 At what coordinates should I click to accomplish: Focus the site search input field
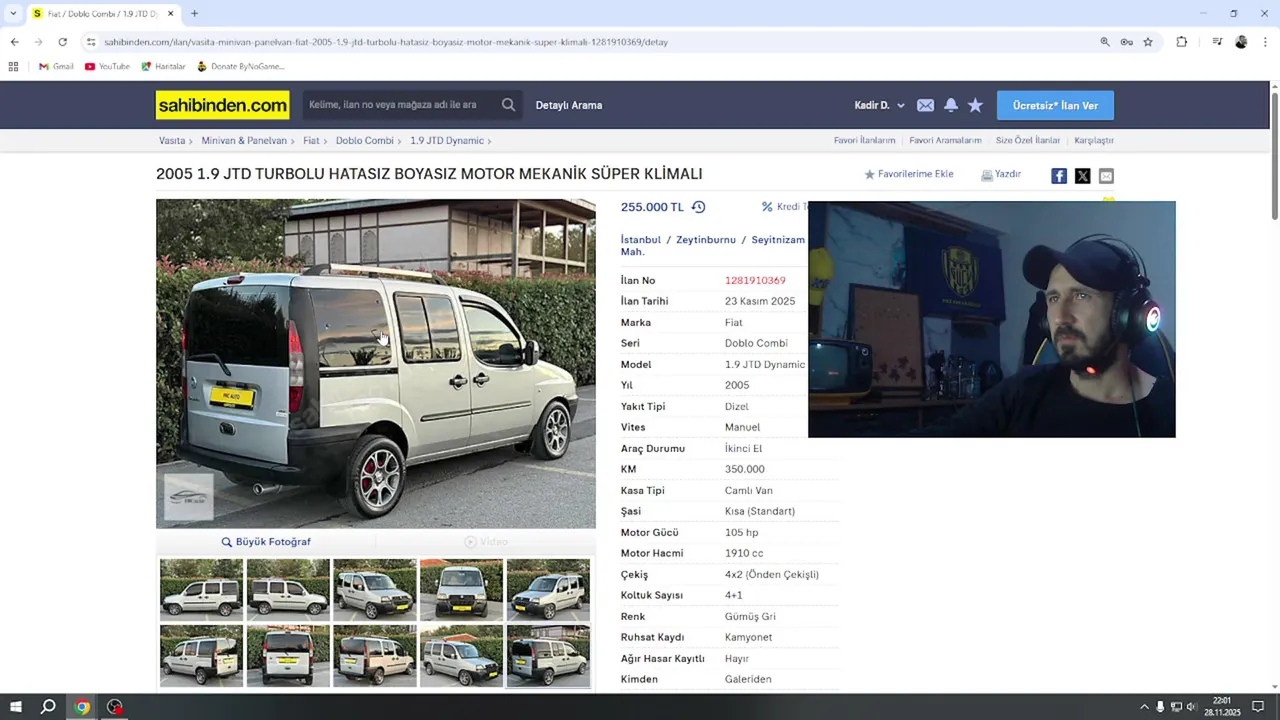click(x=400, y=105)
